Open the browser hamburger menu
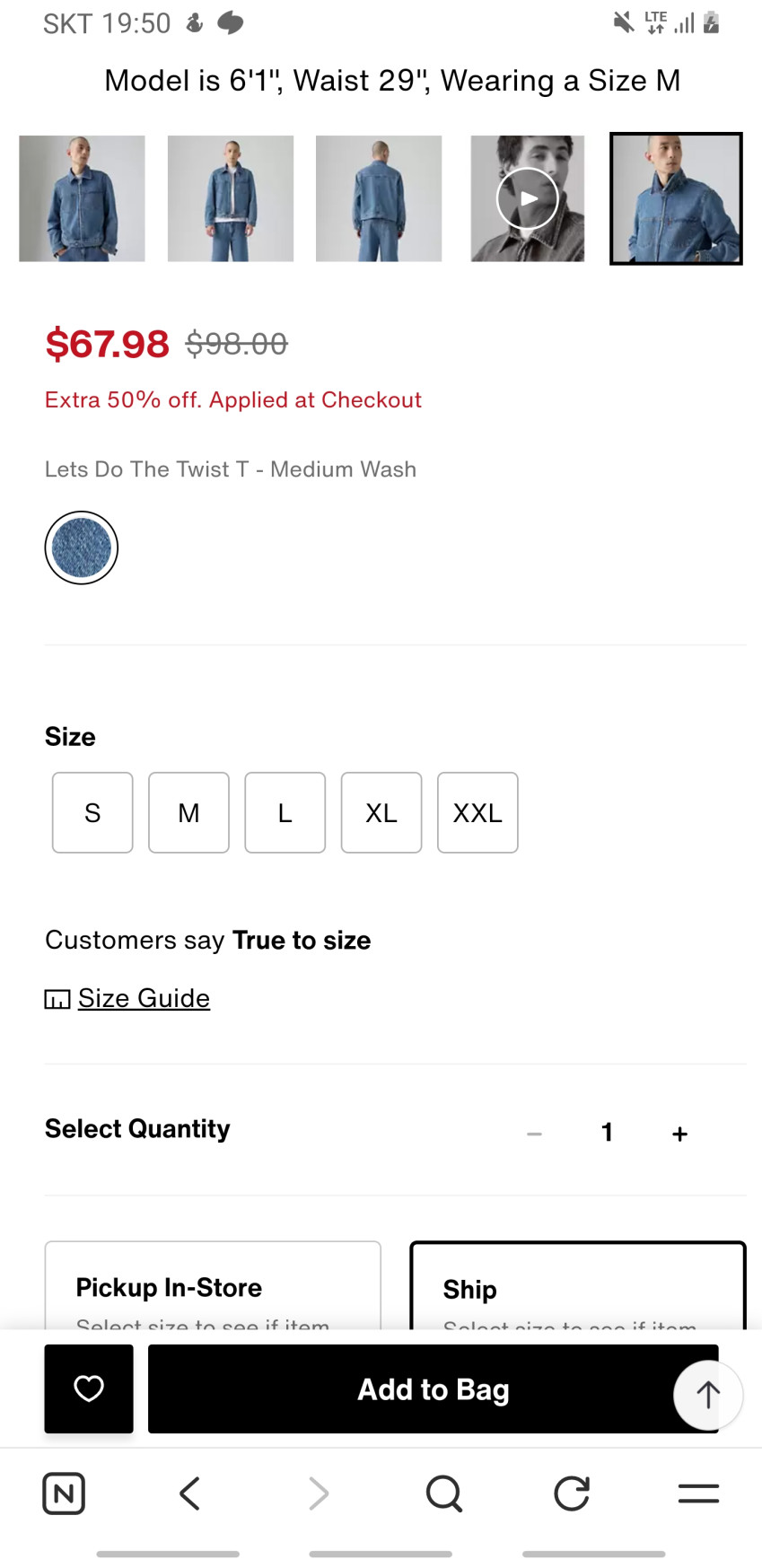Image resolution: width=762 pixels, height=1568 pixels. pyautogui.click(x=698, y=1494)
